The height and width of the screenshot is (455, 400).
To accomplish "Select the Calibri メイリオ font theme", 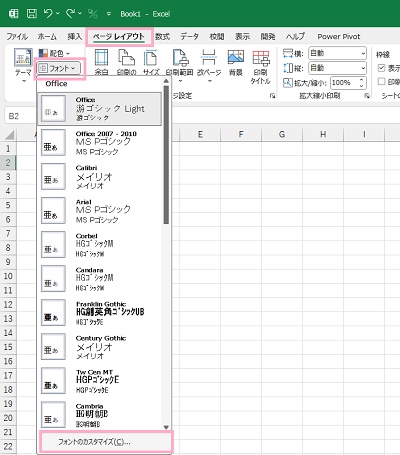I will click(100, 177).
